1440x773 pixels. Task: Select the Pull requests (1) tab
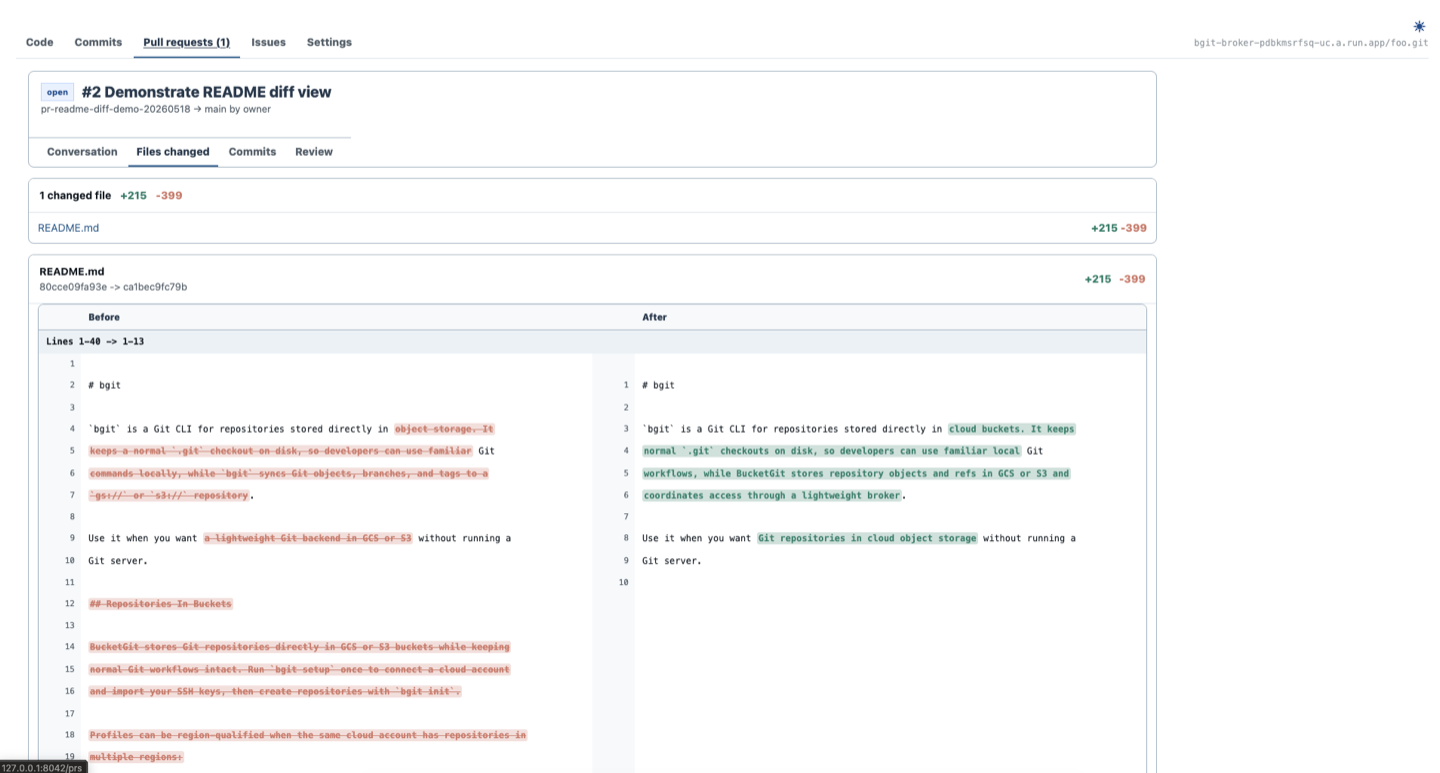pos(186,42)
